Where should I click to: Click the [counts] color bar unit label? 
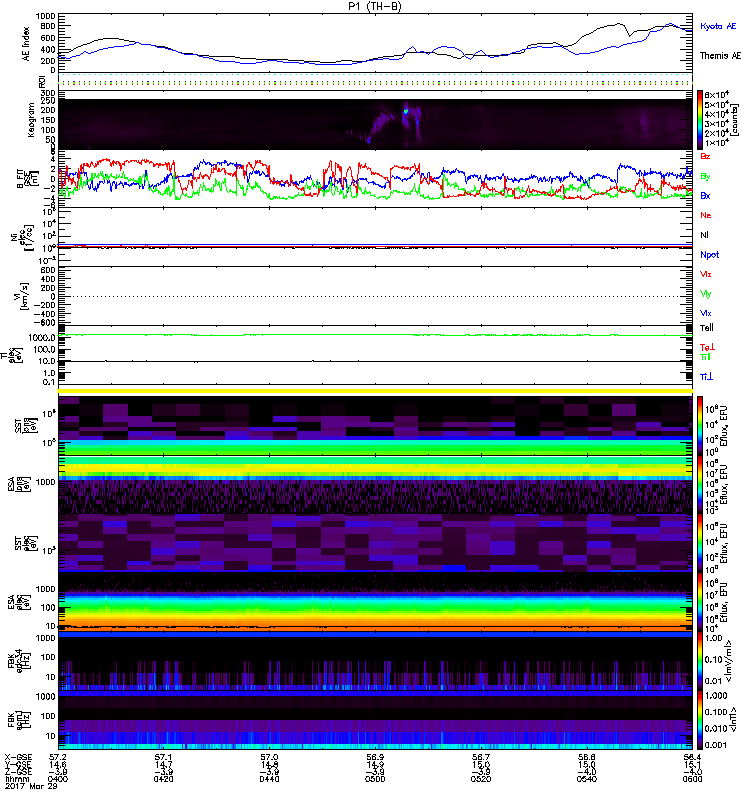point(736,120)
